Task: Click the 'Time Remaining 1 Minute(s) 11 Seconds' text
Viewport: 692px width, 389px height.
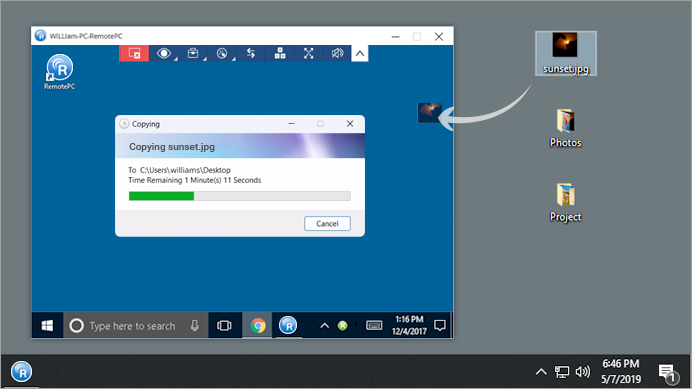Action: [x=195, y=180]
